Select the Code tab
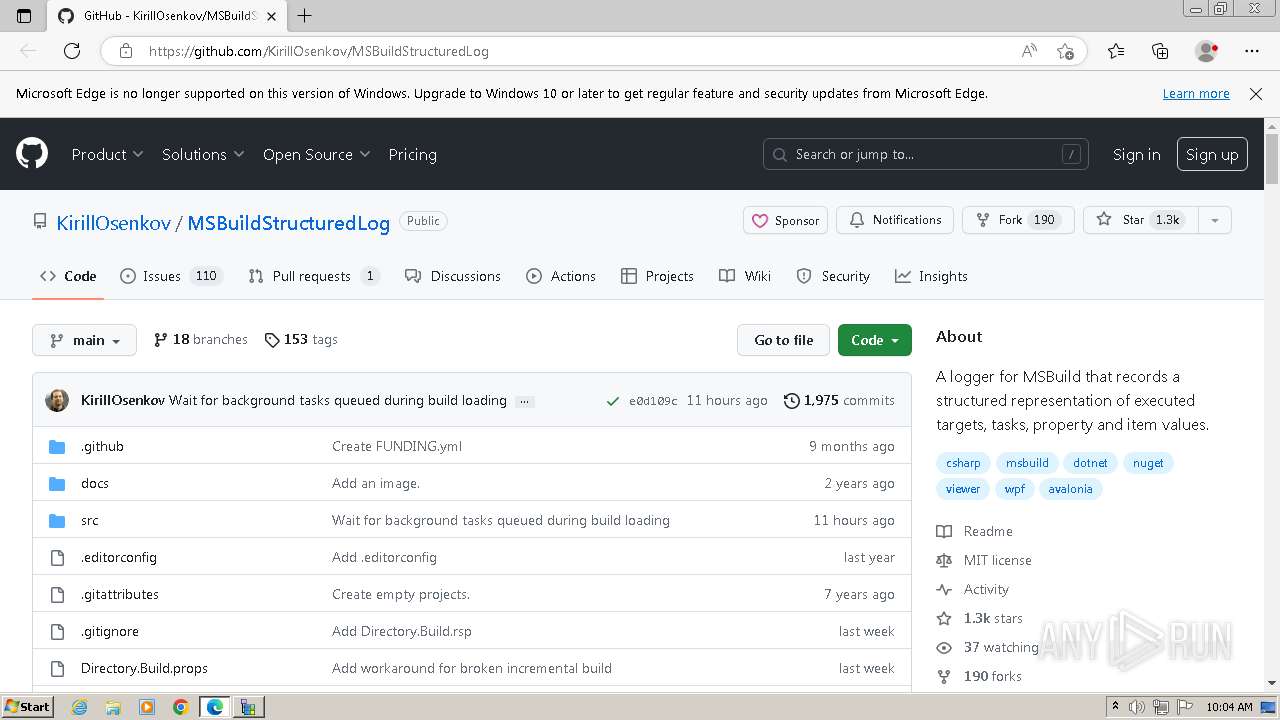1280x720 pixels. coord(68,276)
